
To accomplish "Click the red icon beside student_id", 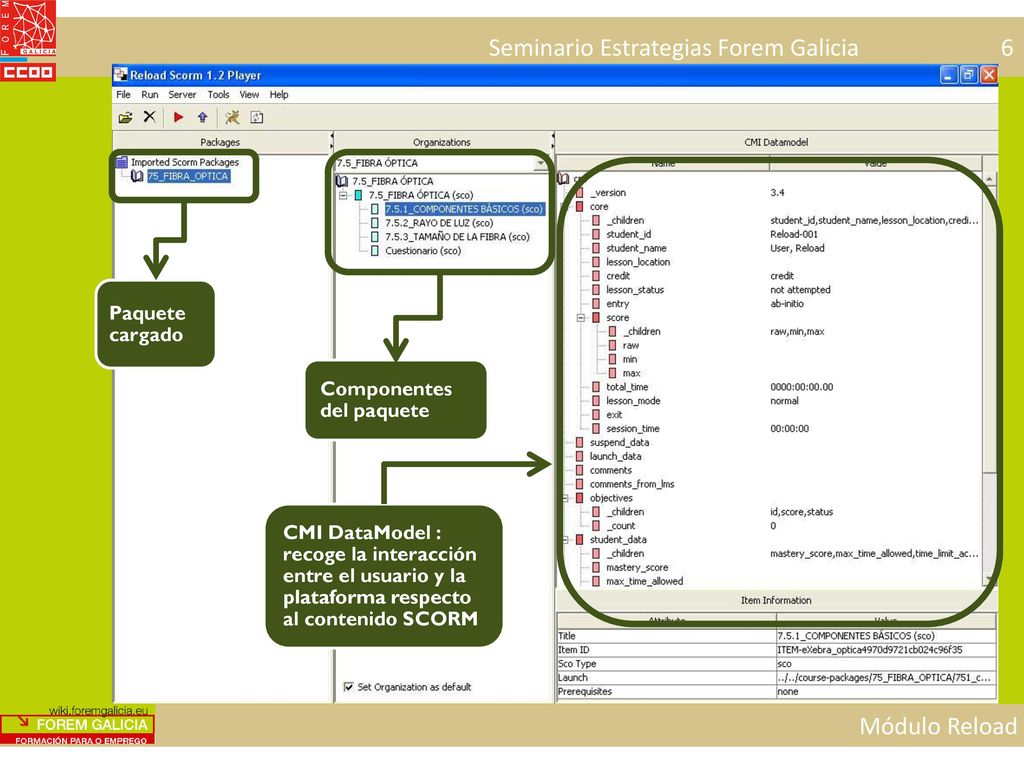I will click(596, 234).
